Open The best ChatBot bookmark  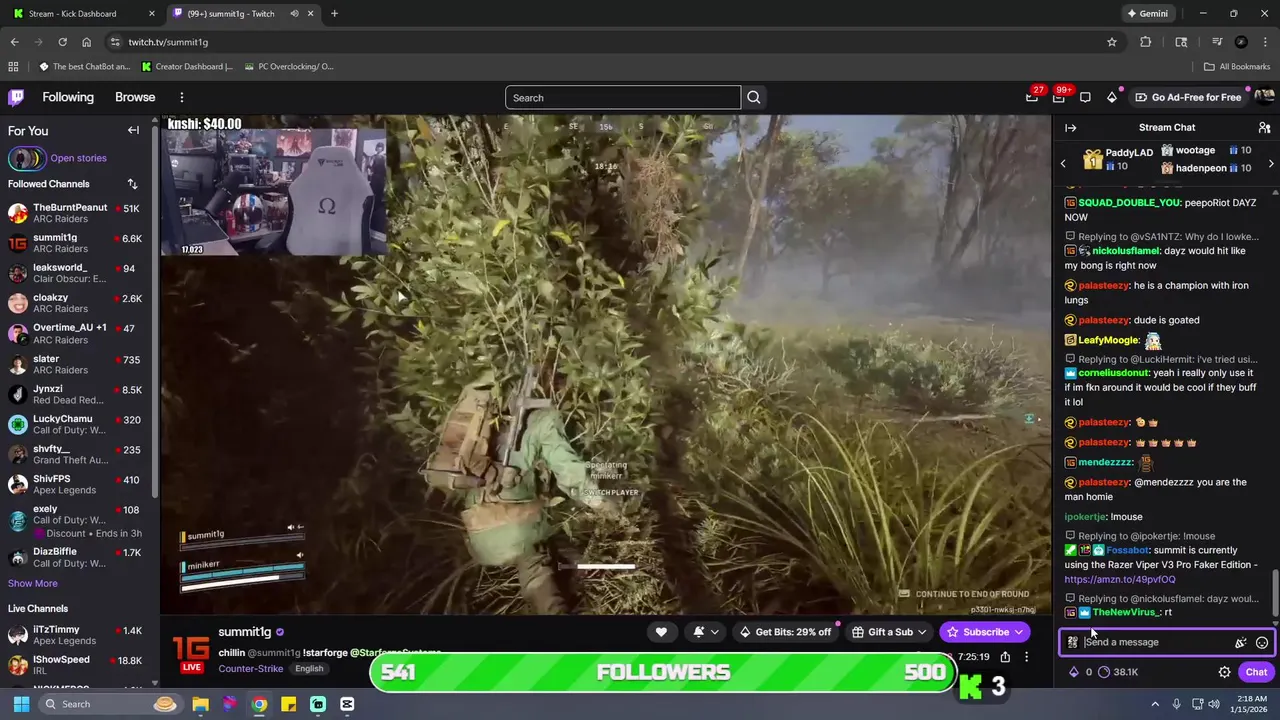coord(85,67)
